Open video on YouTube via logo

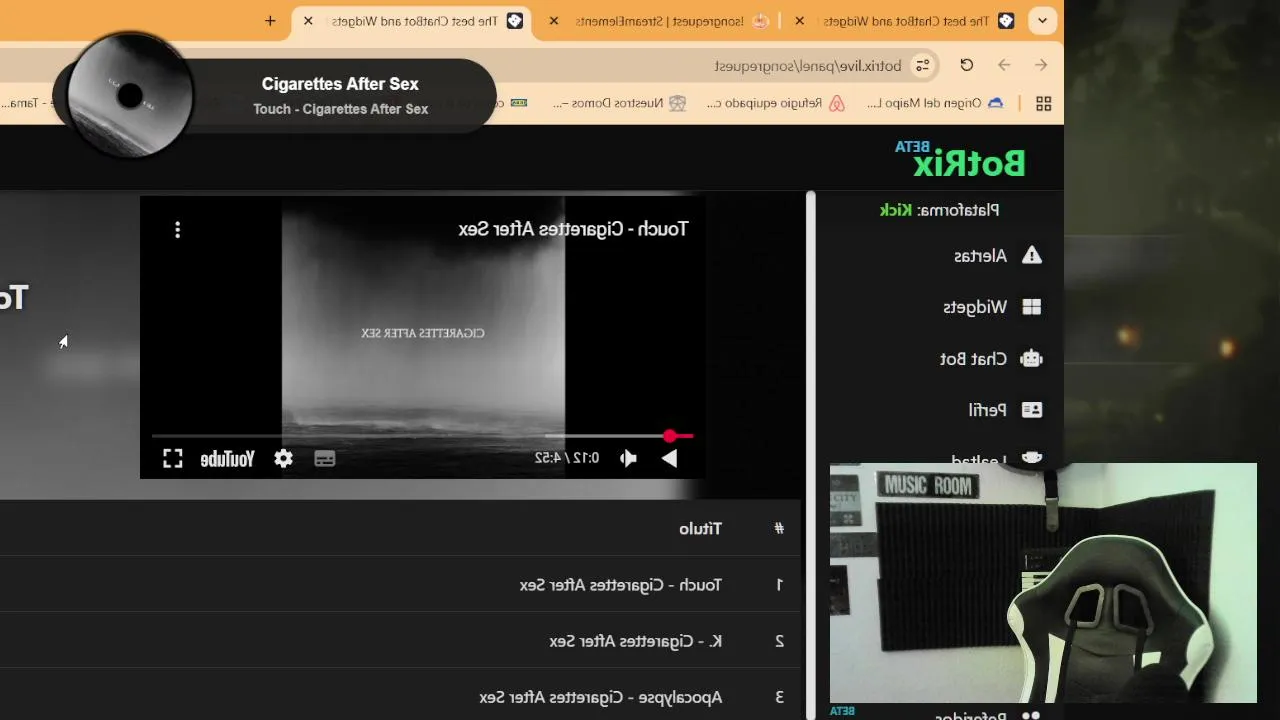point(227,459)
